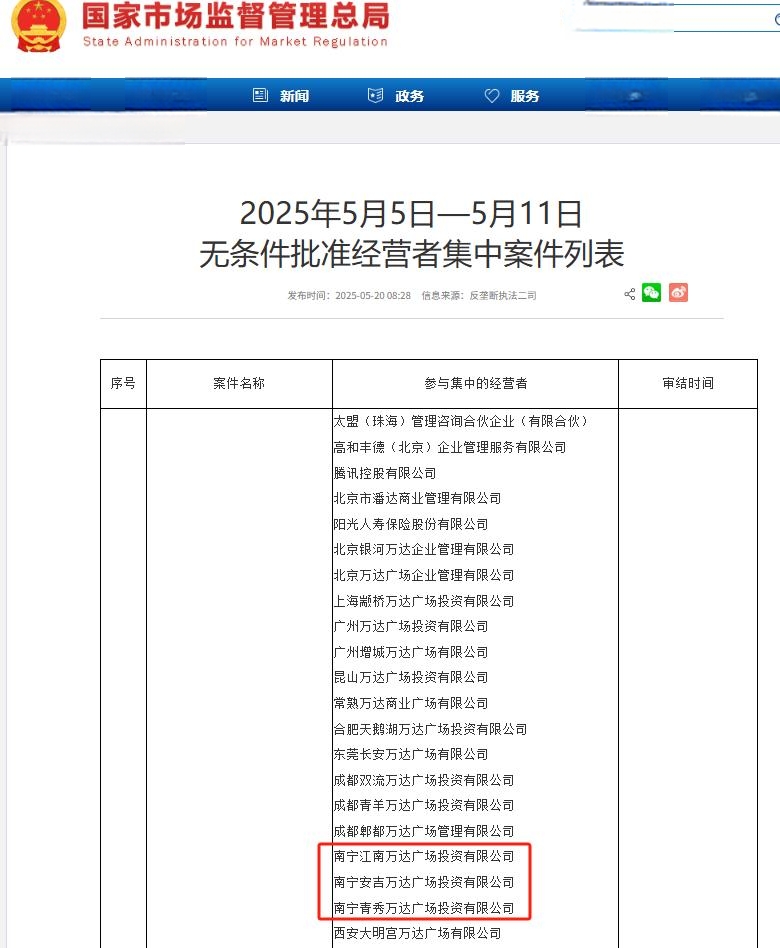Select 昆山万达广场投资有限公司 entry
780x948 pixels.
tap(411, 678)
